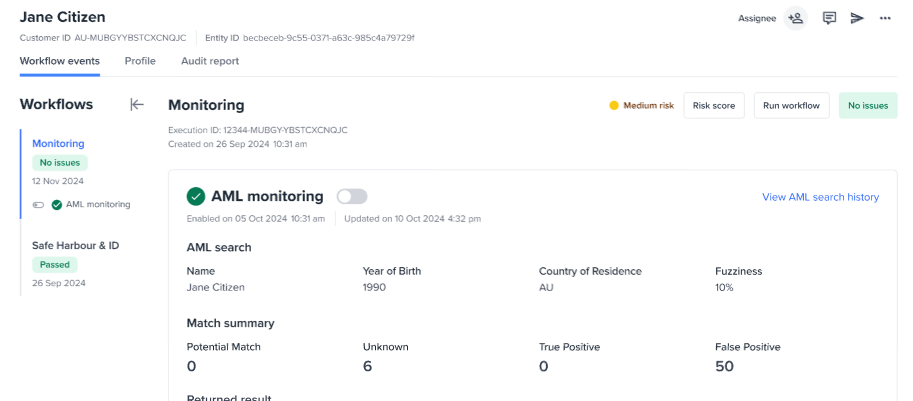The width and height of the screenshot is (913, 401).
Task: Click the No issues status badge
Action: click(867, 106)
